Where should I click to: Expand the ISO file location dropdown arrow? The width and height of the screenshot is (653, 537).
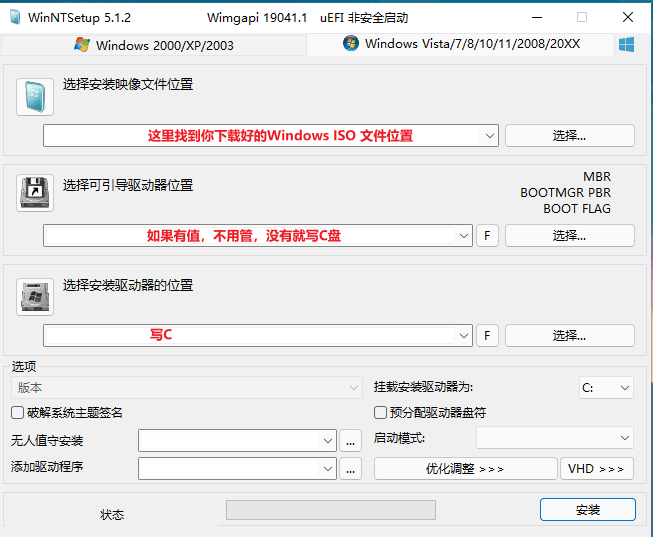[x=490, y=136]
